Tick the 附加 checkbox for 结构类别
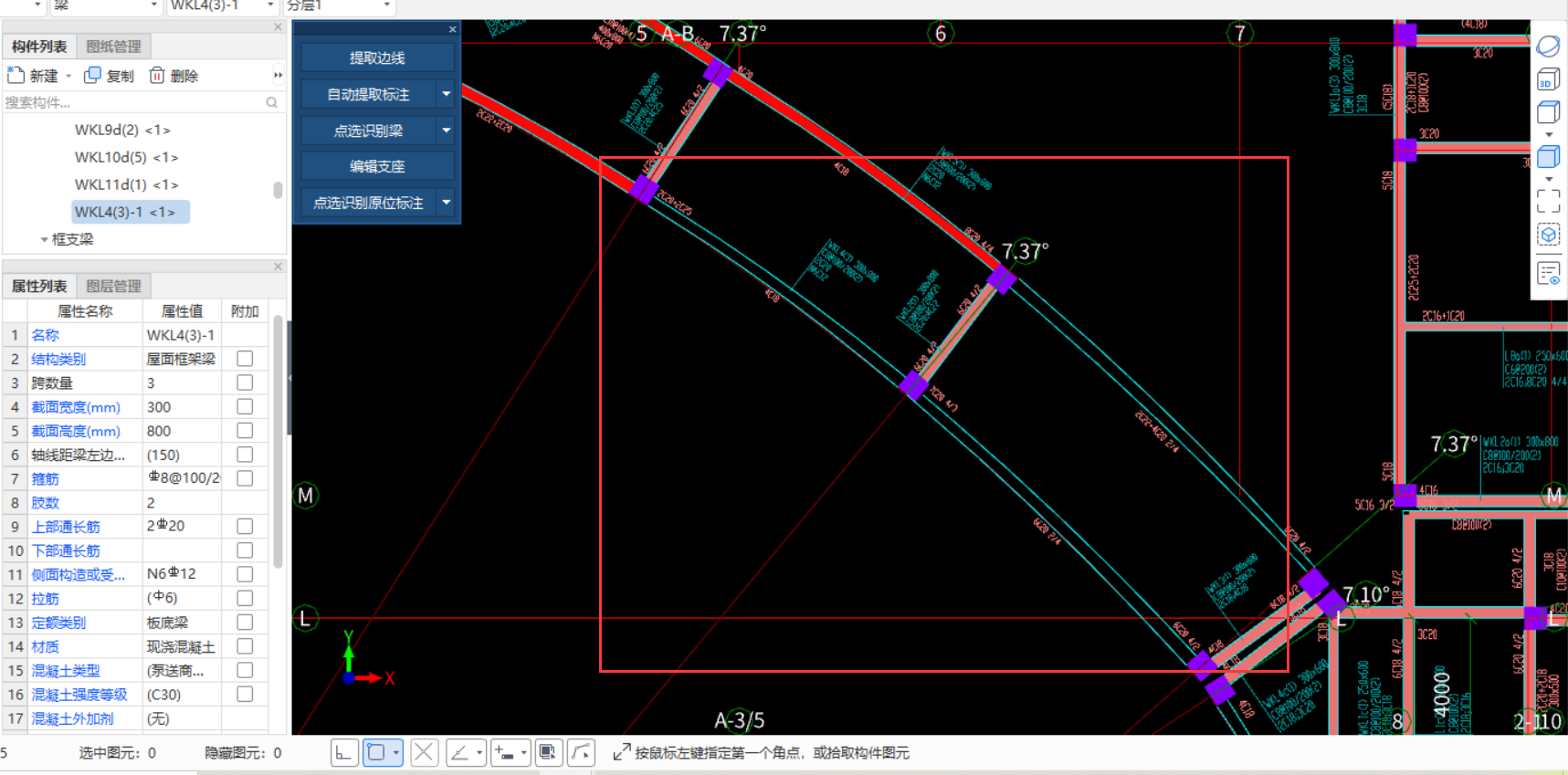The image size is (1568, 775). (x=245, y=359)
